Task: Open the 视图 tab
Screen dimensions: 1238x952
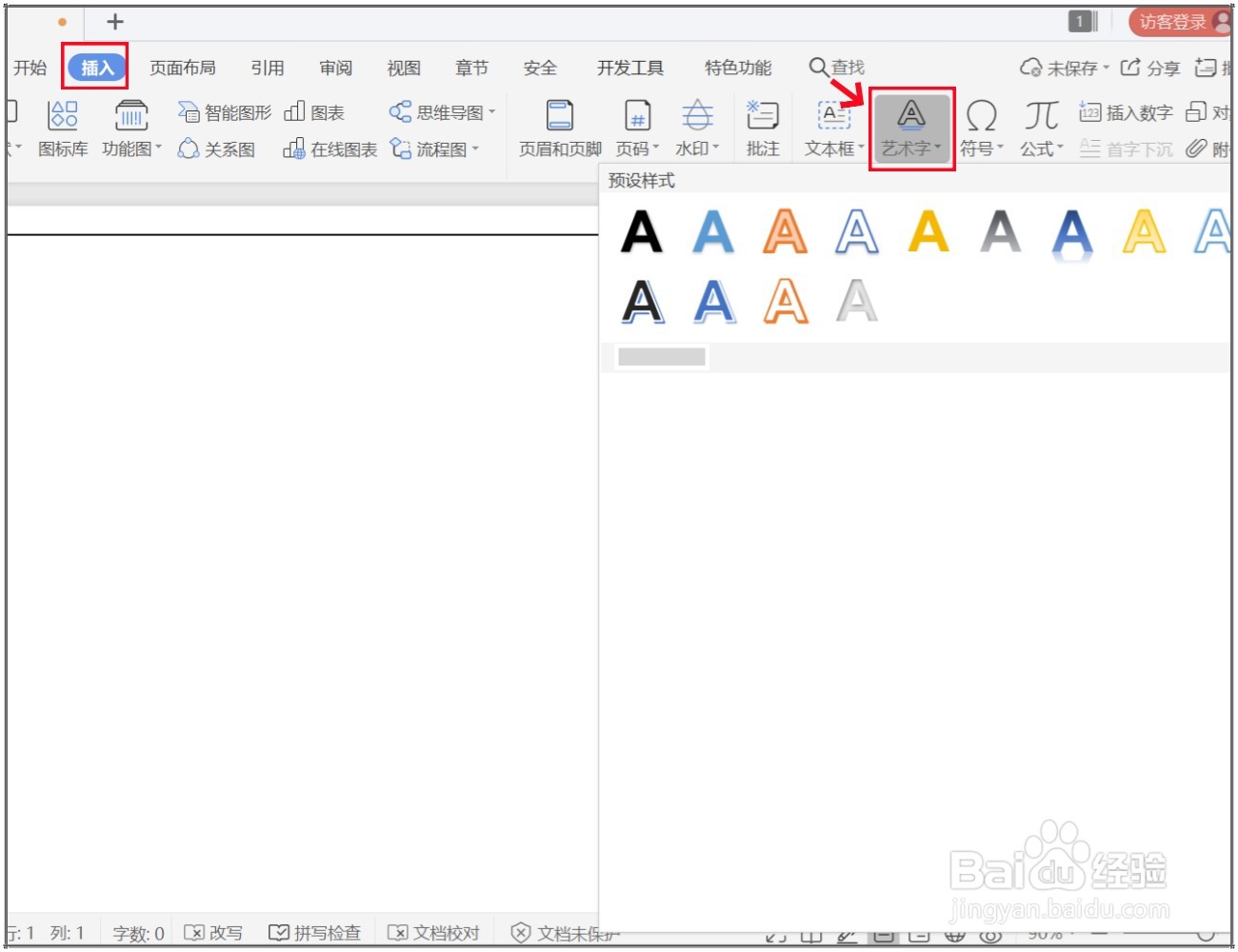Action: click(x=404, y=68)
